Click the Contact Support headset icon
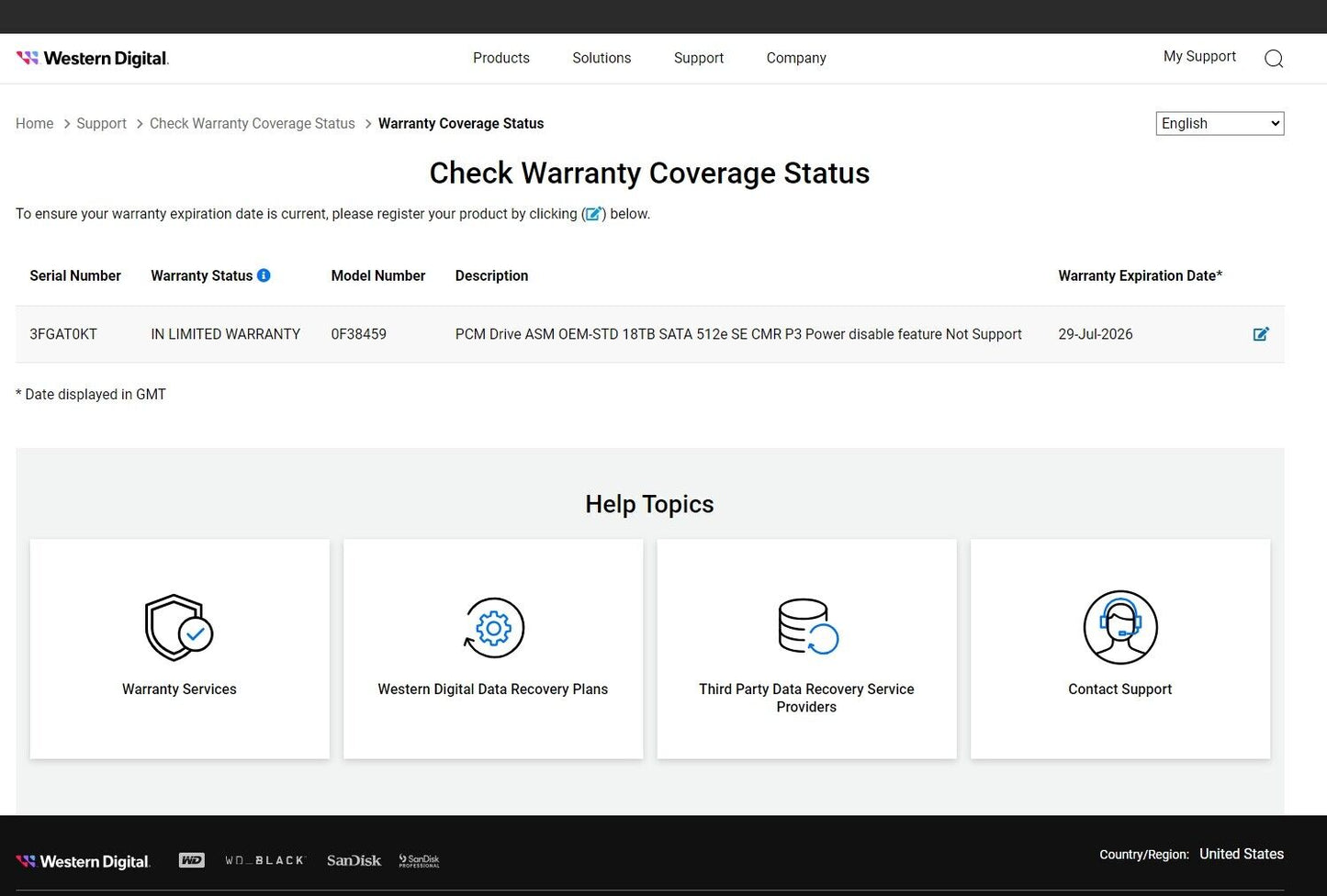The height and width of the screenshot is (896, 1327). coord(1120,627)
